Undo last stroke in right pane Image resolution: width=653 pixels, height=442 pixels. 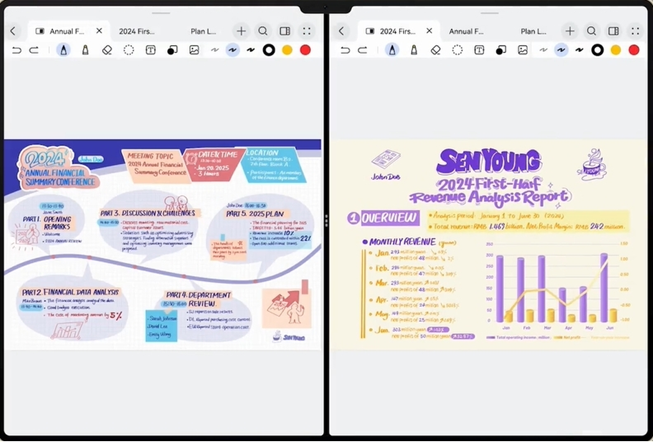click(x=345, y=50)
